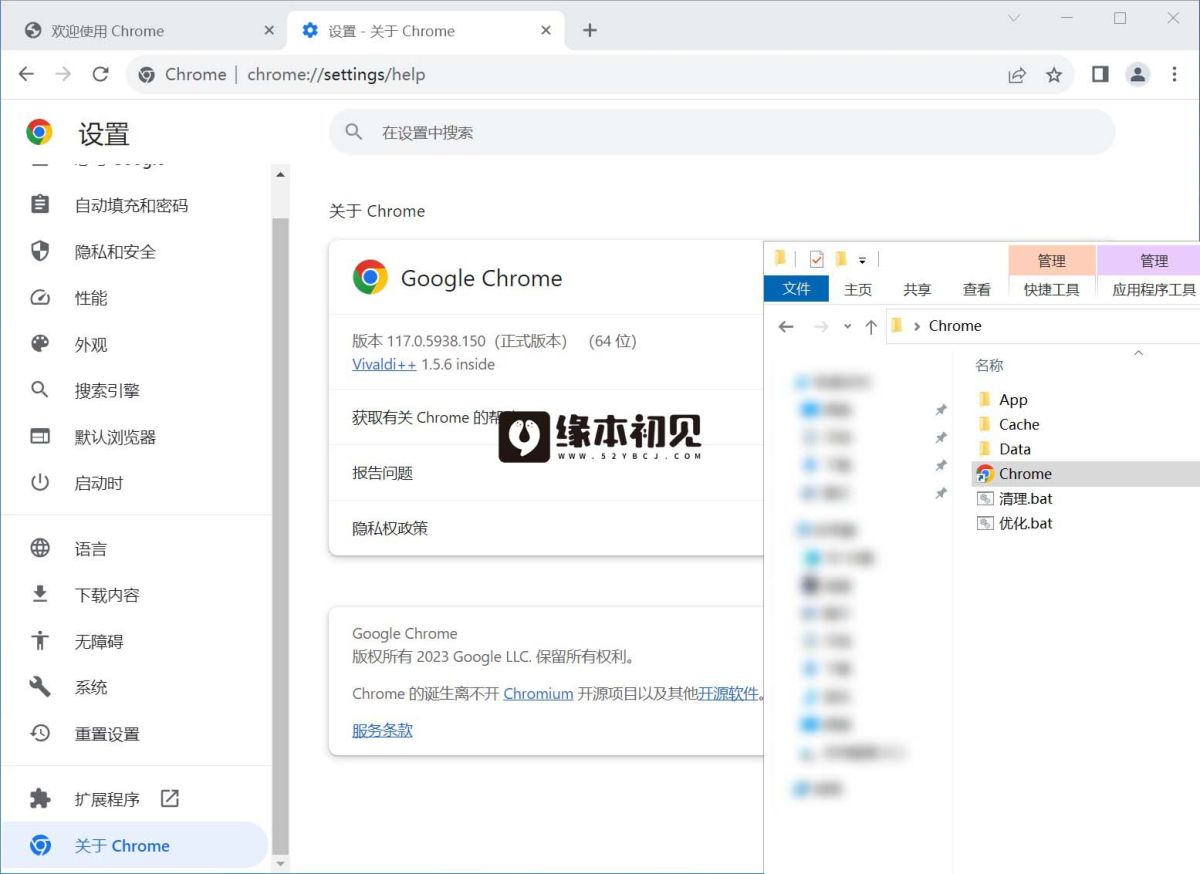This screenshot has height=874, width=1200.
Task: Open Explorer's recent locations dropdown
Action: pos(848,326)
